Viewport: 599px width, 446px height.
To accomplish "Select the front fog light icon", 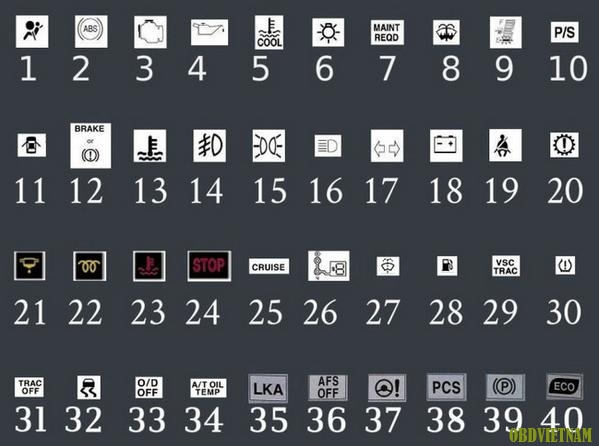I will pos(209,146).
